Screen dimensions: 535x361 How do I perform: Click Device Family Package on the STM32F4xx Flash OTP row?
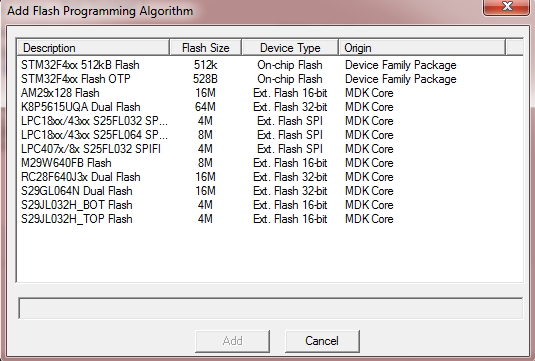(401, 79)
